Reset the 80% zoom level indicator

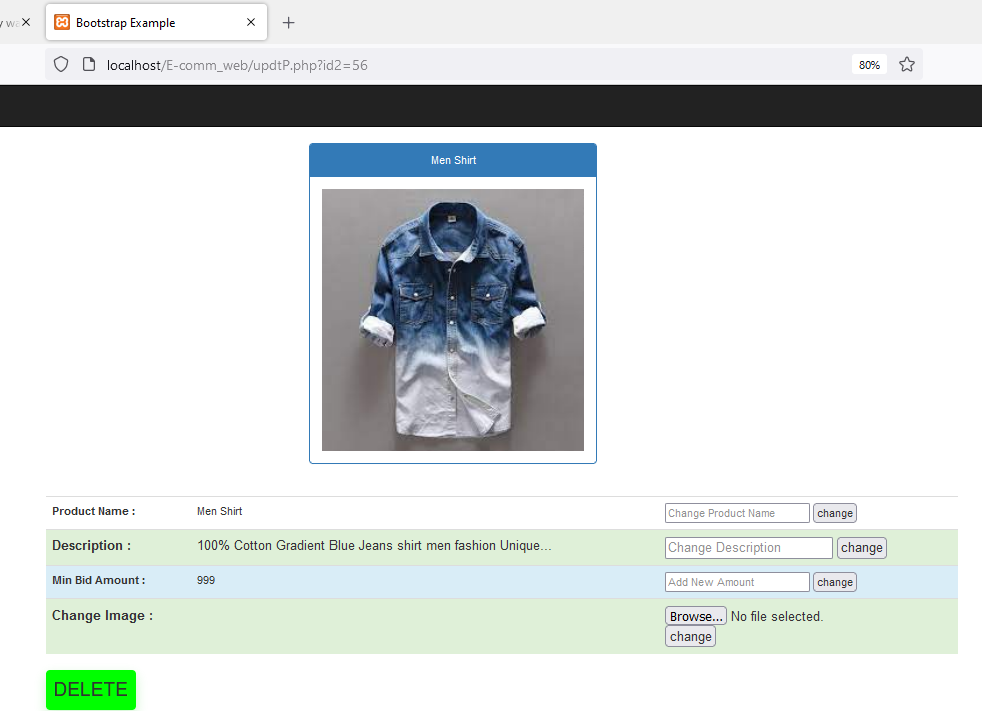click(x=869, y=65)
